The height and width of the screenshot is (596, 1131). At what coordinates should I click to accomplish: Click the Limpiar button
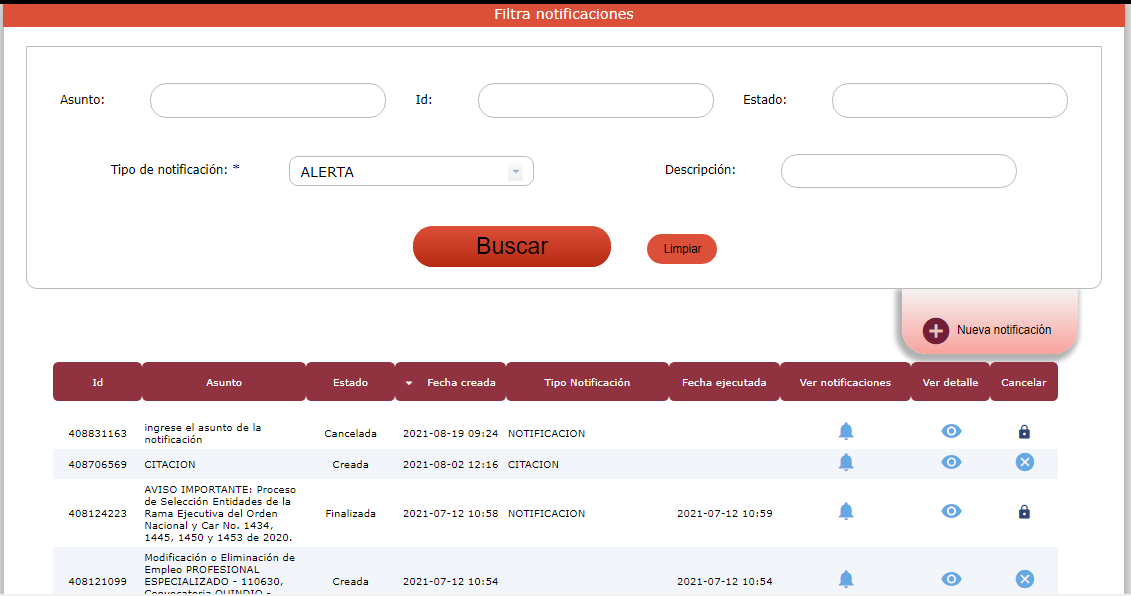click(682, 249)
